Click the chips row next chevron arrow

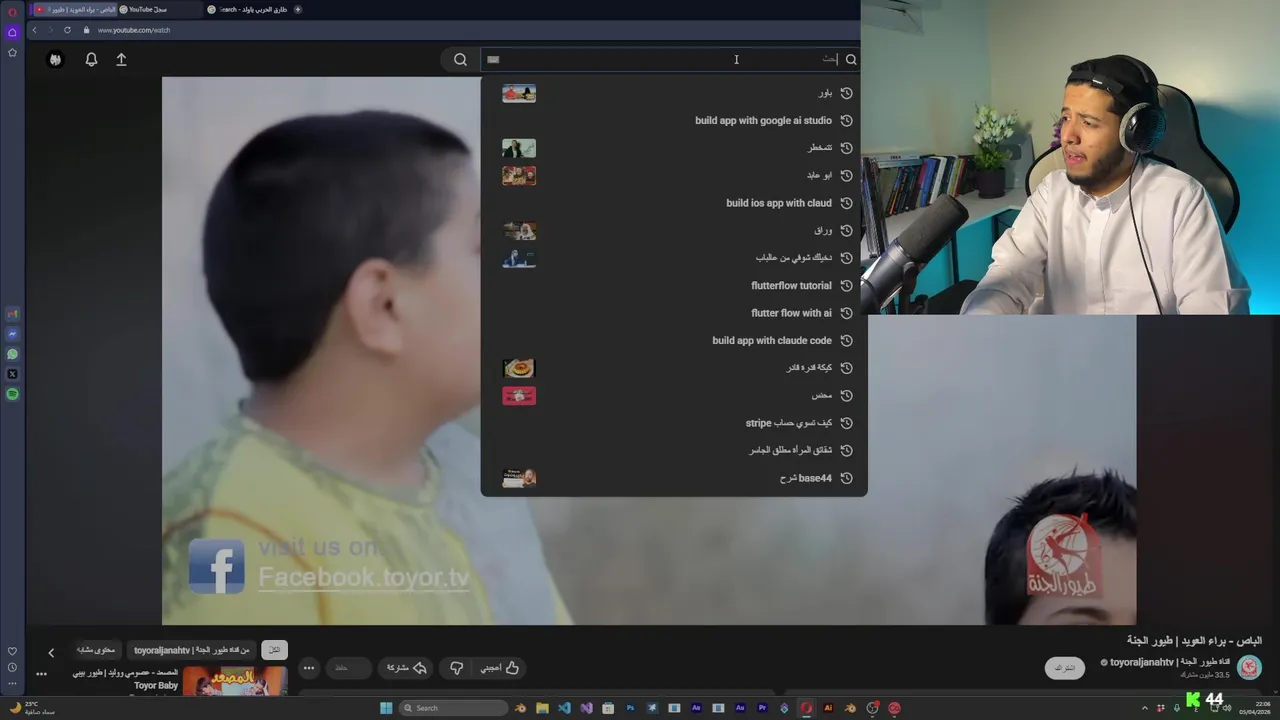51,652
